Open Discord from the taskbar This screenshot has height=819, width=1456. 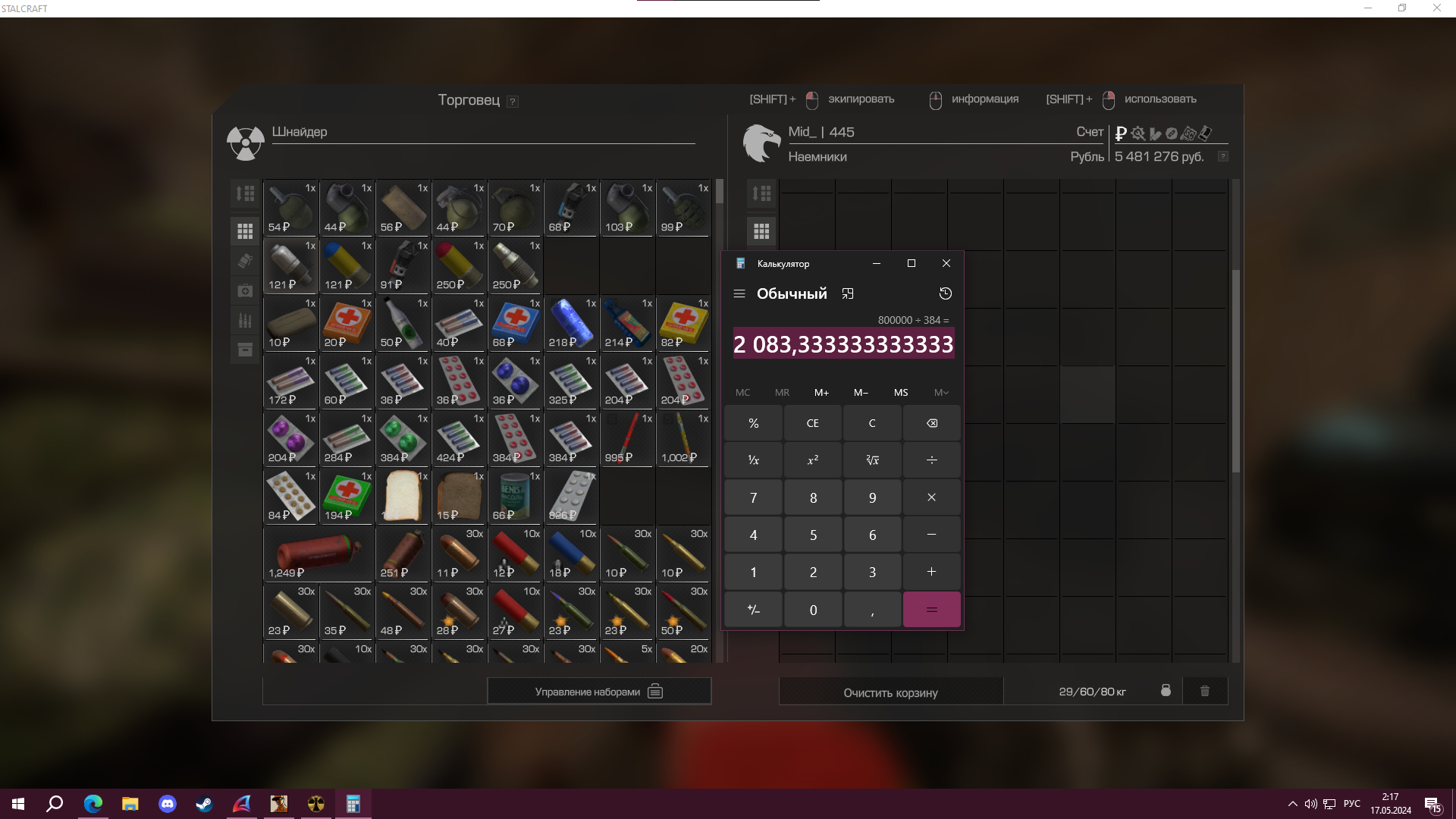[167, 804]
